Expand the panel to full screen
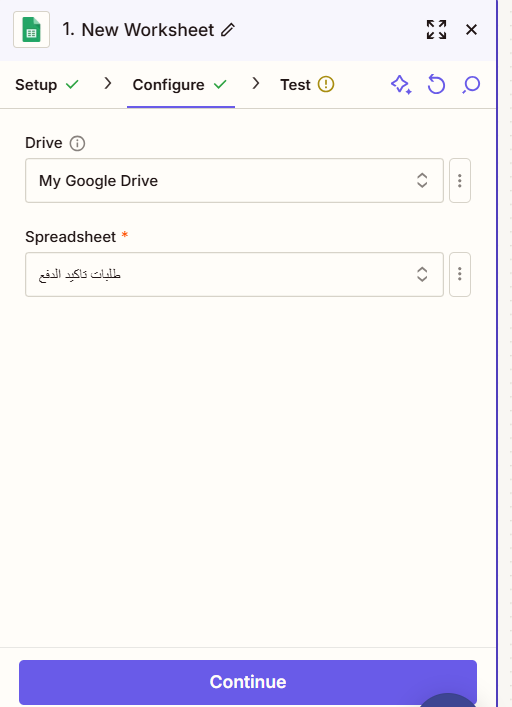Viewport: 512px width, 707px height. coord(436,30)
